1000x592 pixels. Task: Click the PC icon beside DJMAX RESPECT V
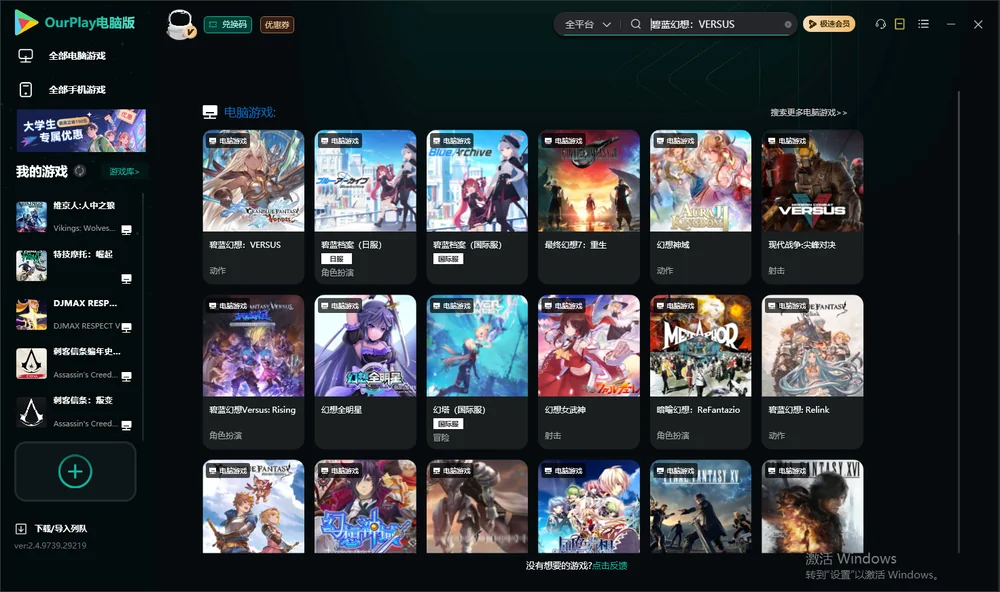click(x=126, y=328)
